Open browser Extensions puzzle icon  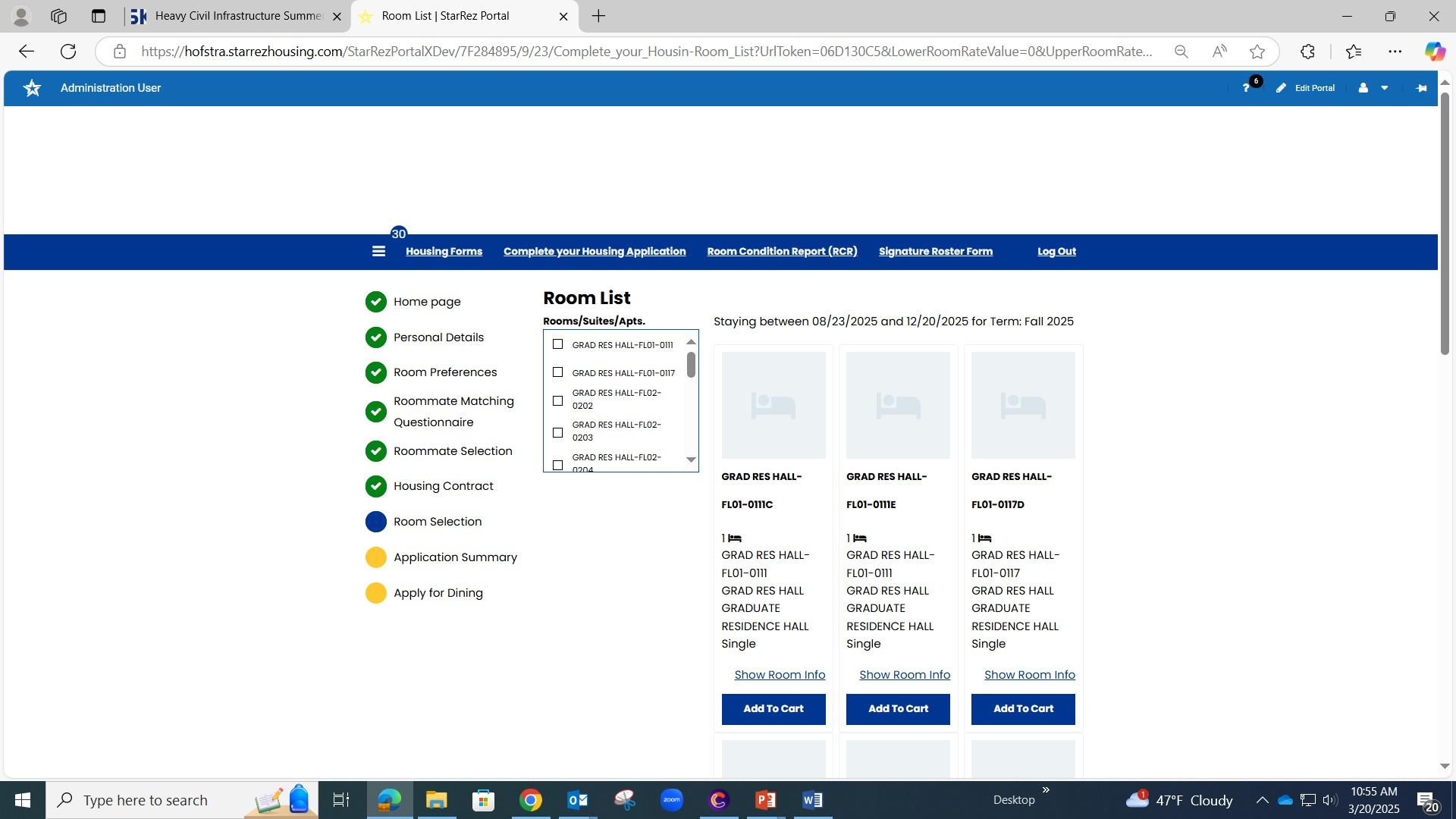point(1307,52)
